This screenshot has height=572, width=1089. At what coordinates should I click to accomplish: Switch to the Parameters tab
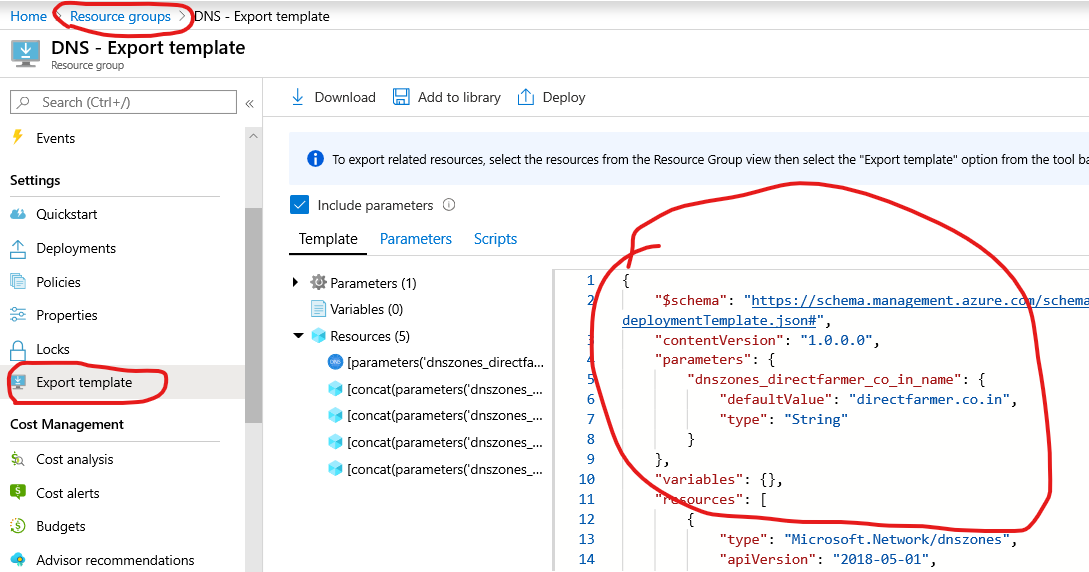point(415,239)
